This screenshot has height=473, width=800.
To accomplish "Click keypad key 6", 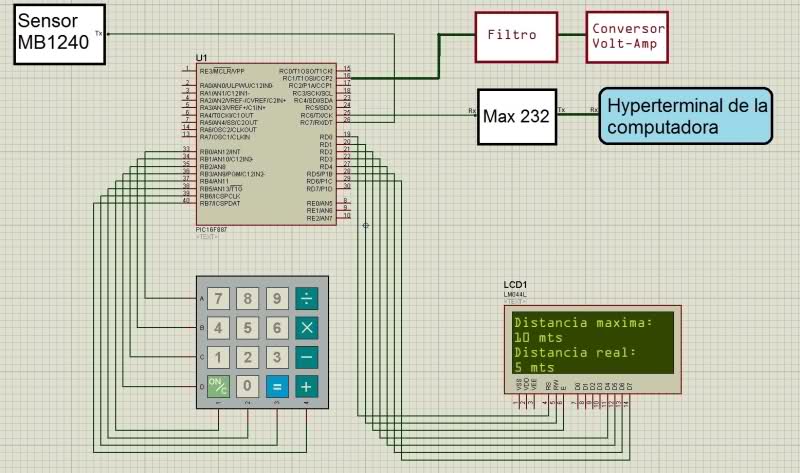I will coord(277,328).
